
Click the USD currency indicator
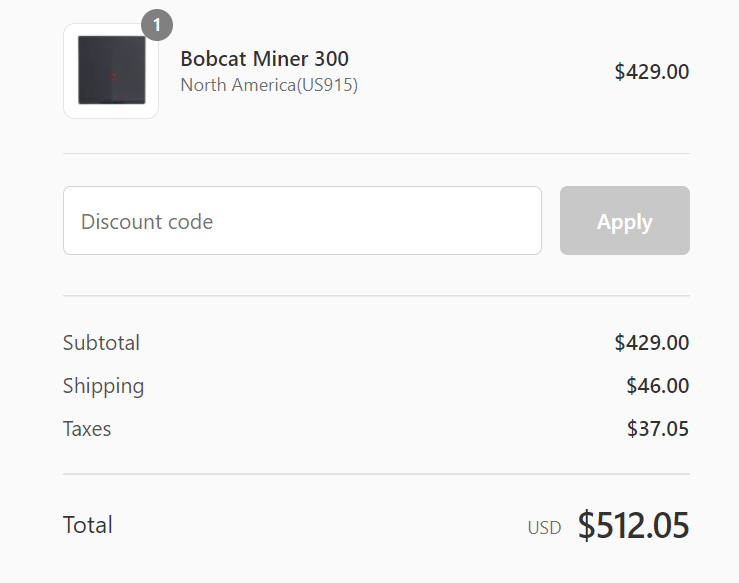tap(544, 528)
